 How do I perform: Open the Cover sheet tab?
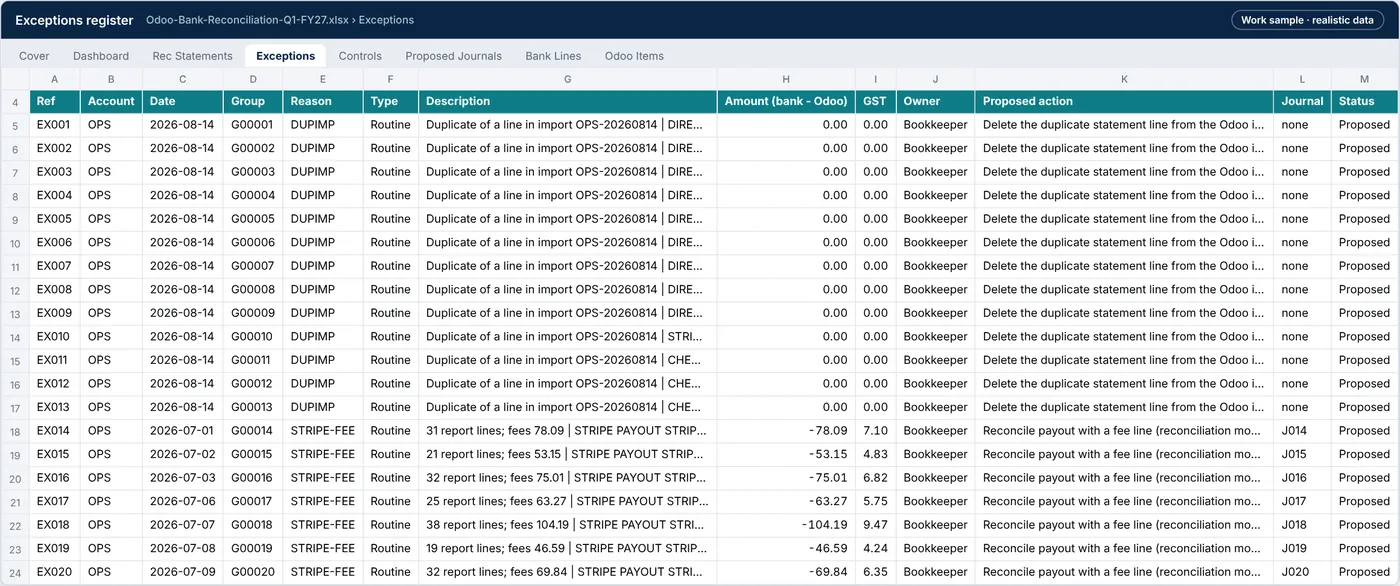pyautogui.click(x=34, y=56)
